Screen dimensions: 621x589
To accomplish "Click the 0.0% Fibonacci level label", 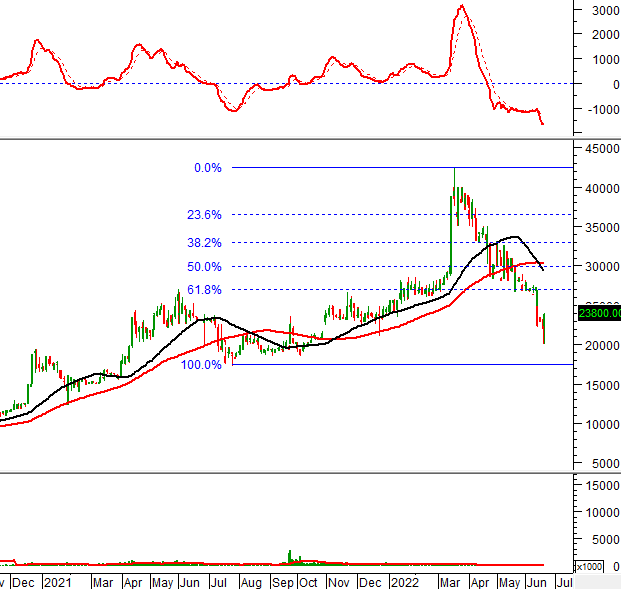I will 207,168.
